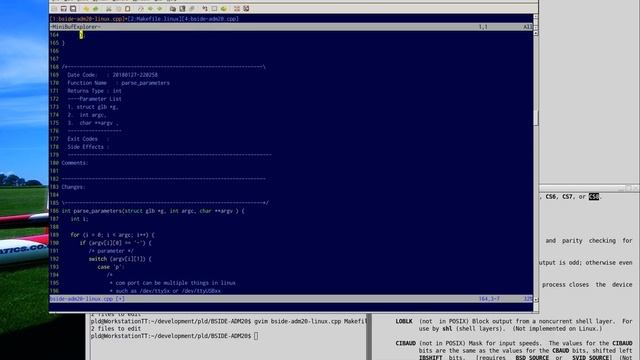Image resolution: width=640 pixels, height=360 pixels.
Task: Click the 'Returns Type : int' line
Action: click(94, 91)
